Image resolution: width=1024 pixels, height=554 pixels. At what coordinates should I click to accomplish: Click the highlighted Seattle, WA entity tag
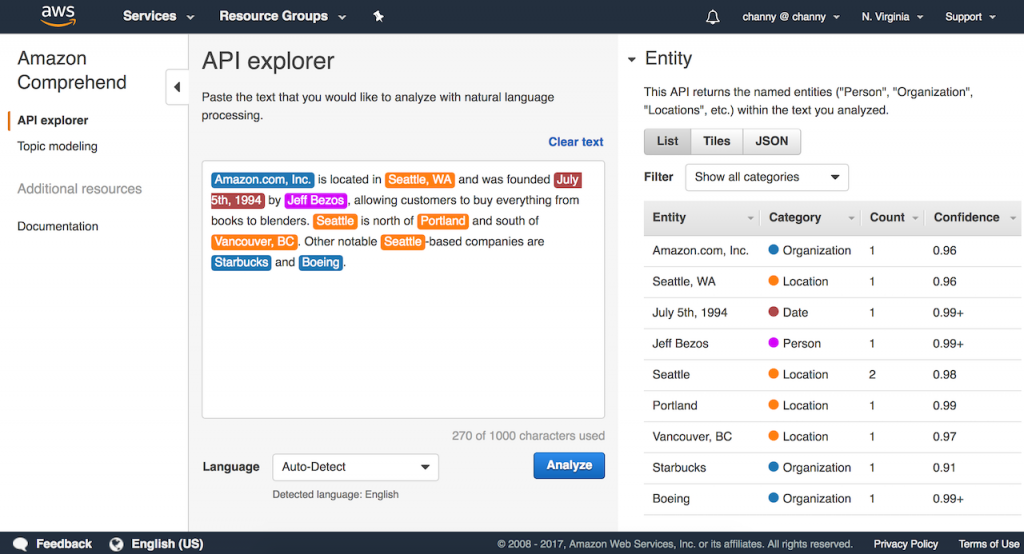tap(419, 180)
